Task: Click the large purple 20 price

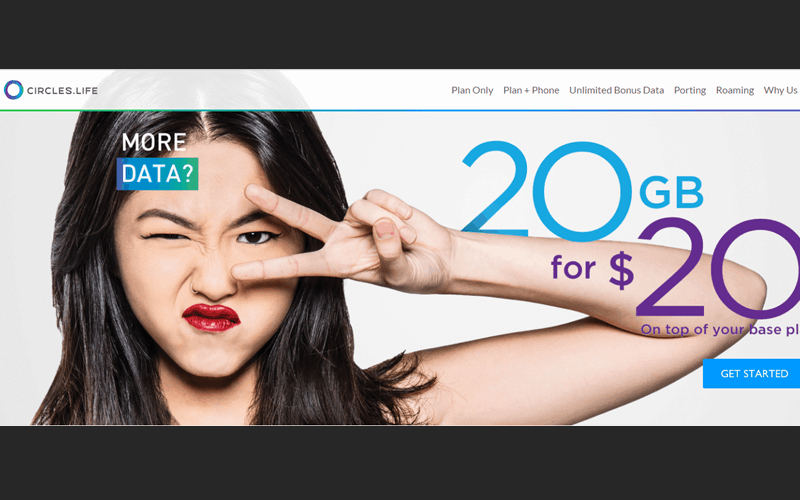Action: tap(718, 268)
